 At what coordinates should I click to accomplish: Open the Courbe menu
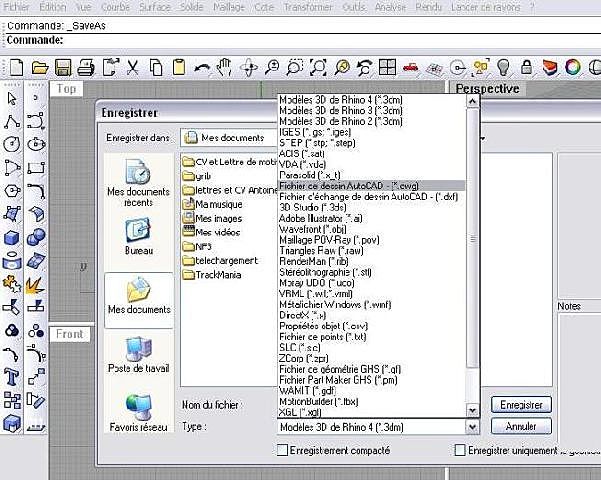(115, 7)
